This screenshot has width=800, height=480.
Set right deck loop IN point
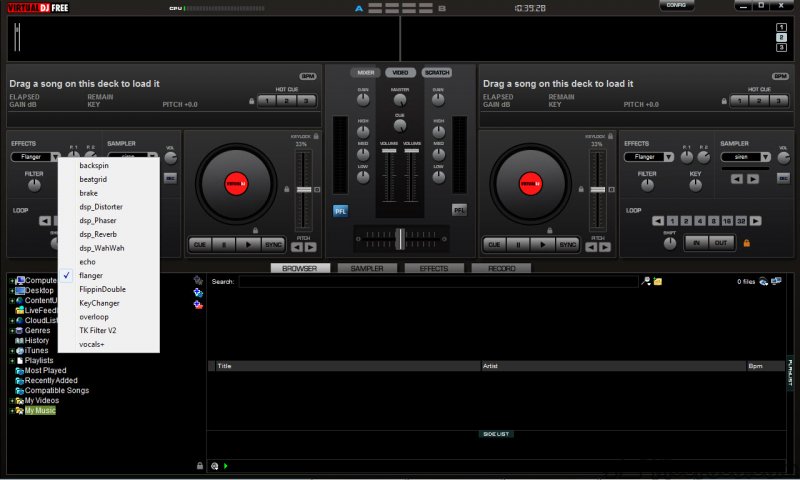point(696,243)
